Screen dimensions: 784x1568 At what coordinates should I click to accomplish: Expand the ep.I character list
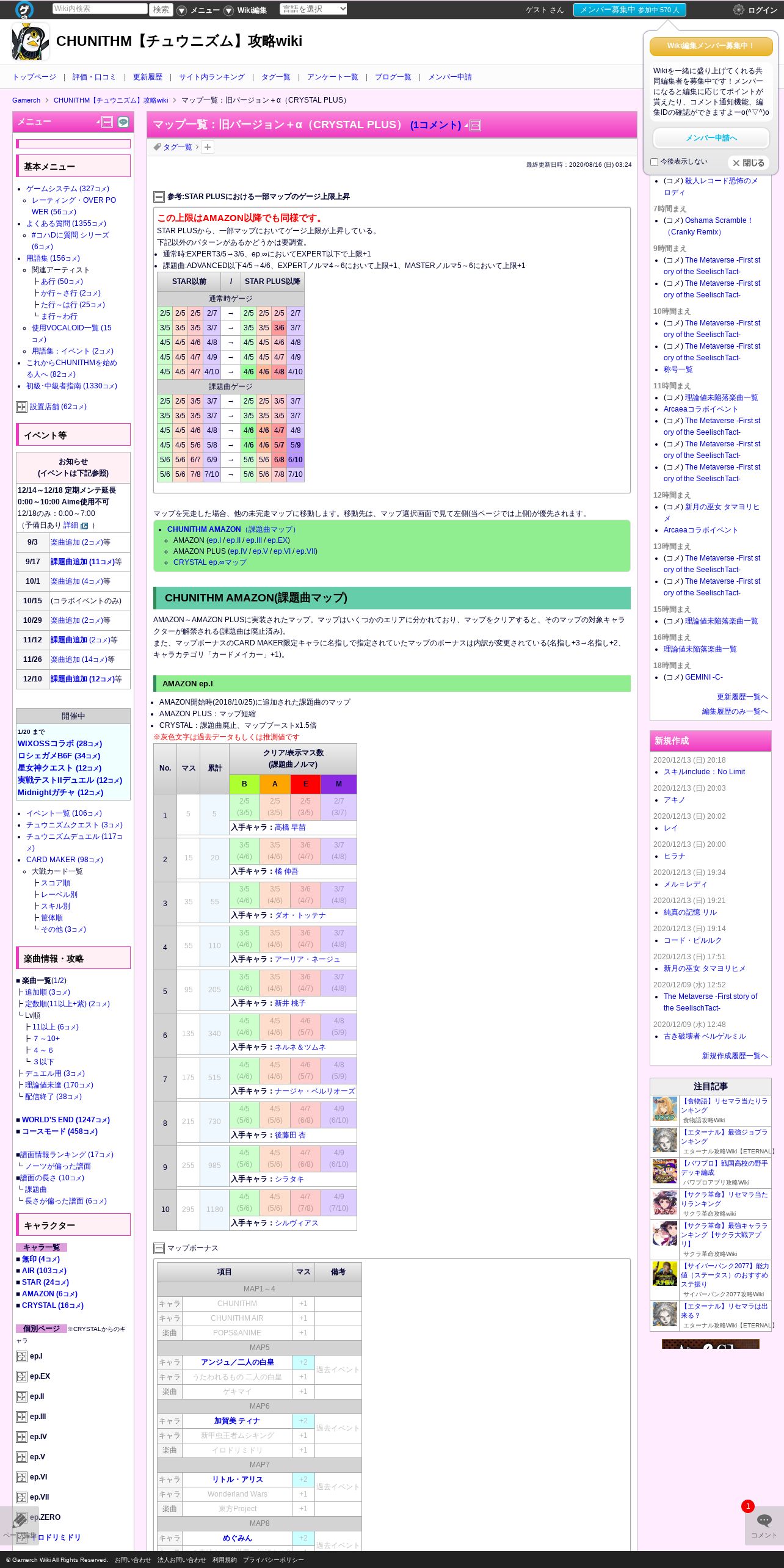point(21,1357)
